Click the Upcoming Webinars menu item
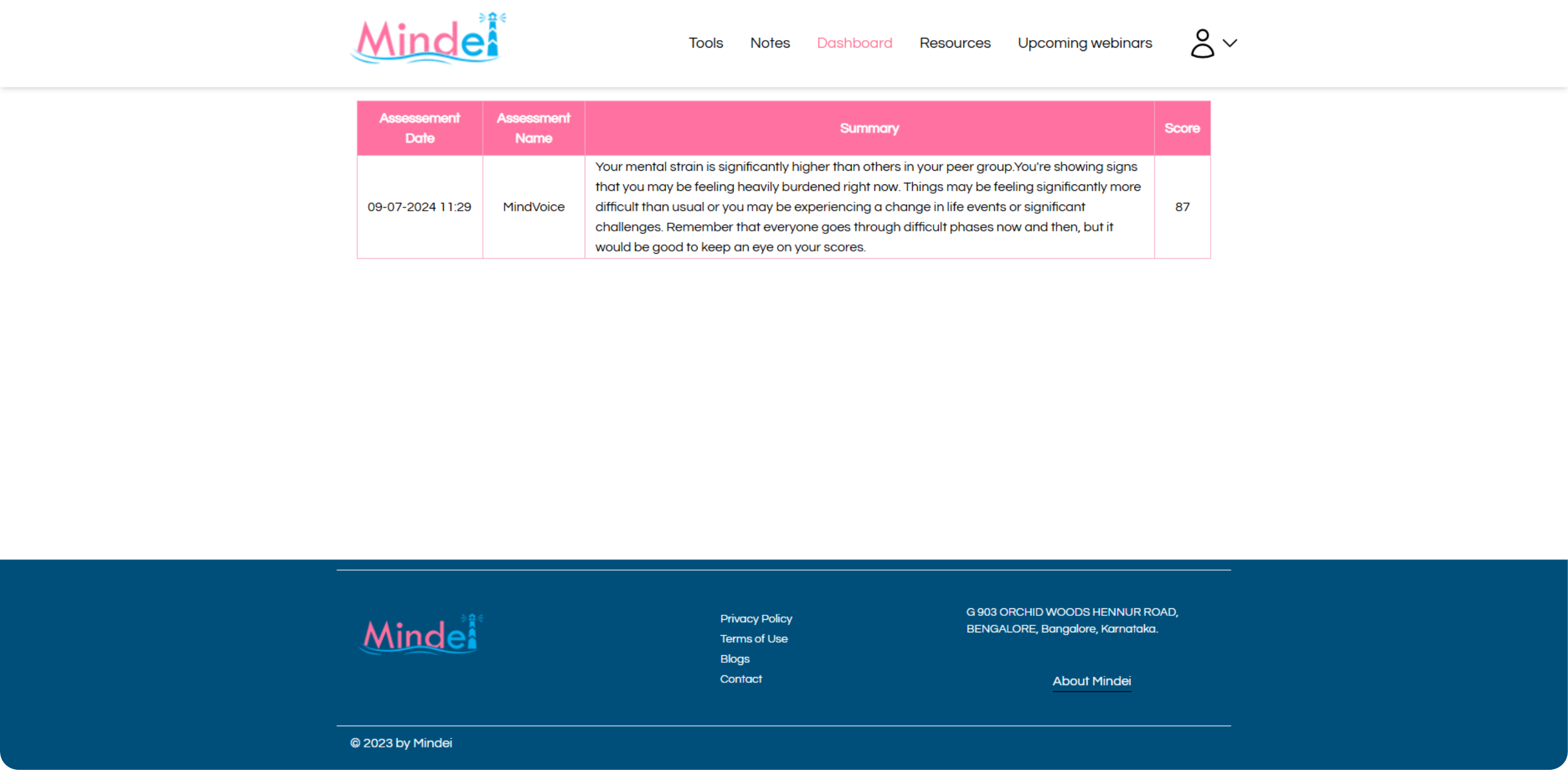Image resolution: width=1568 pixels, height=771 pixels. click(1085, 43)
